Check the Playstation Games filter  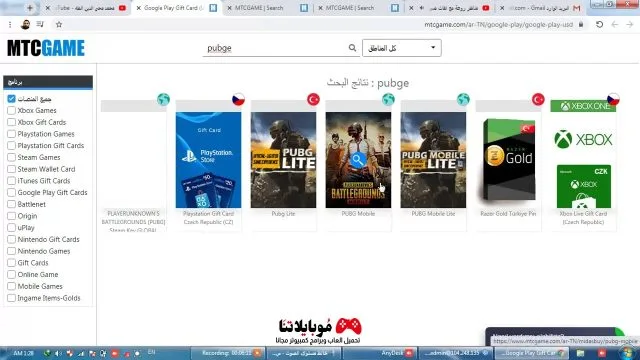[11, 134]
